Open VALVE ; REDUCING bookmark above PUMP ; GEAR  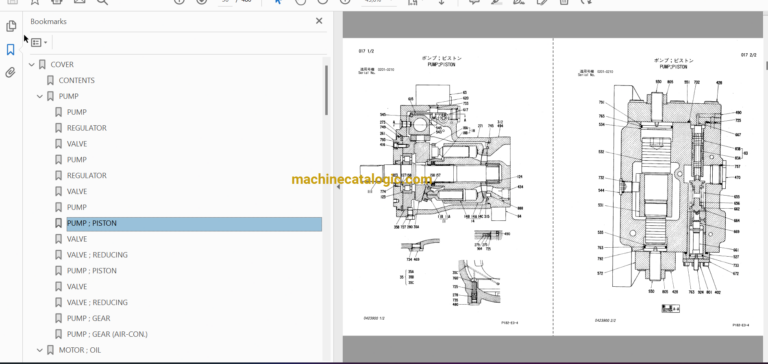(97, 302)
